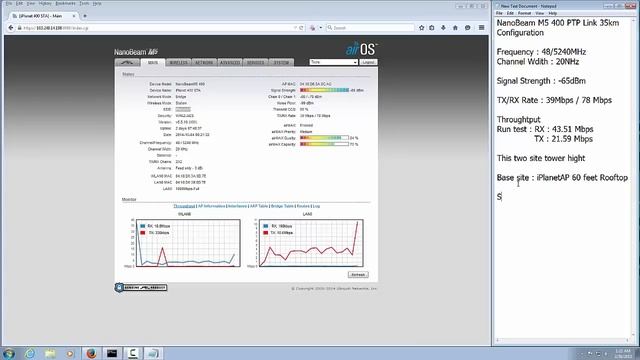
Task: Close the iPlanet 400 STA browser tab
Action: [74, 16]
